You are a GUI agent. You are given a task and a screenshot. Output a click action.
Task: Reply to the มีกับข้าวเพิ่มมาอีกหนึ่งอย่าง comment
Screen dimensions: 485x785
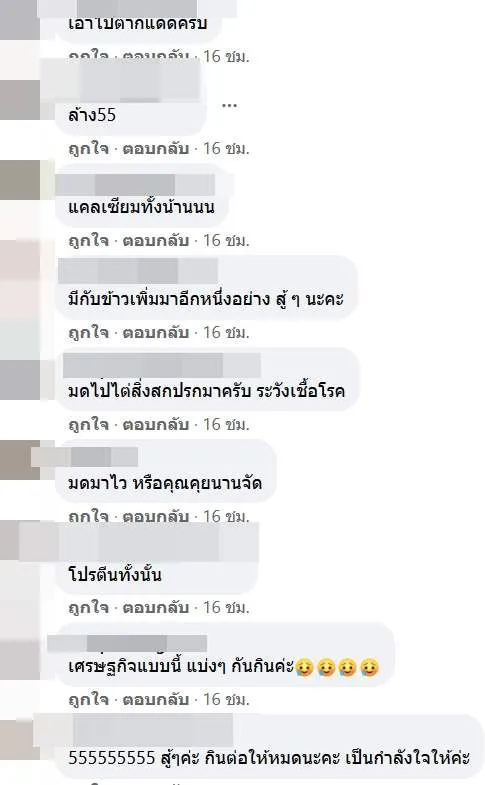156,332
